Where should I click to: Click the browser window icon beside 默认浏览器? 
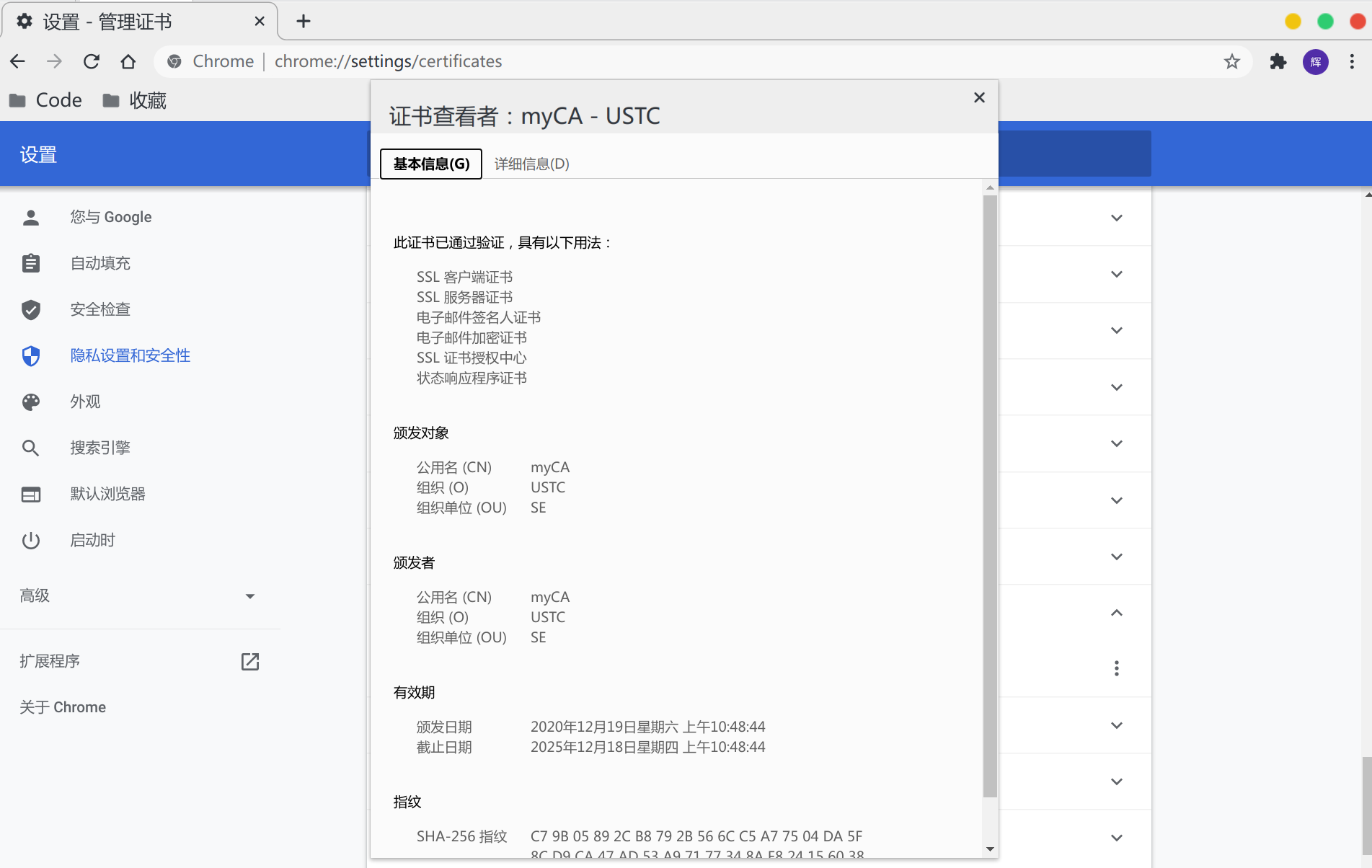[x=31, y=495]
